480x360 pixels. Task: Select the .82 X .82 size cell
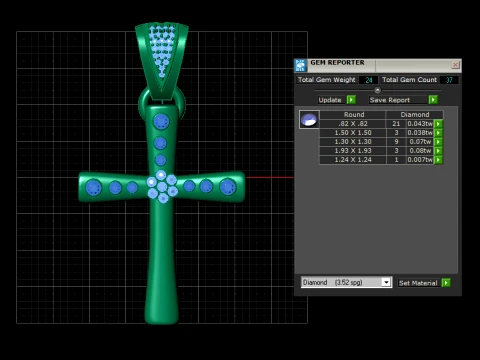click(353, 124)
